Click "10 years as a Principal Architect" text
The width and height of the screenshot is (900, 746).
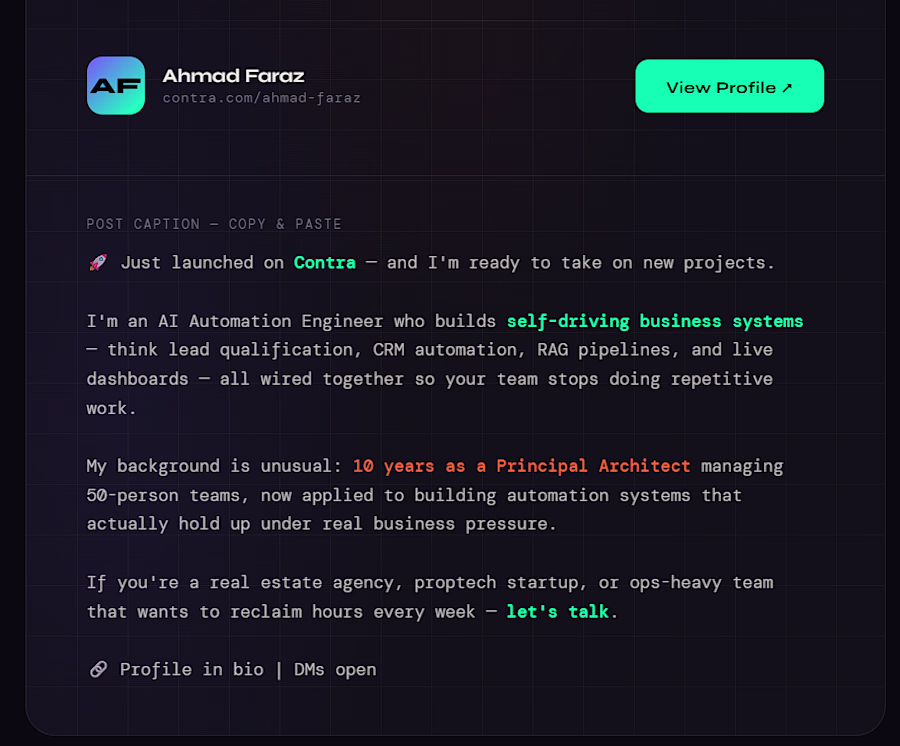coord(521,466)
